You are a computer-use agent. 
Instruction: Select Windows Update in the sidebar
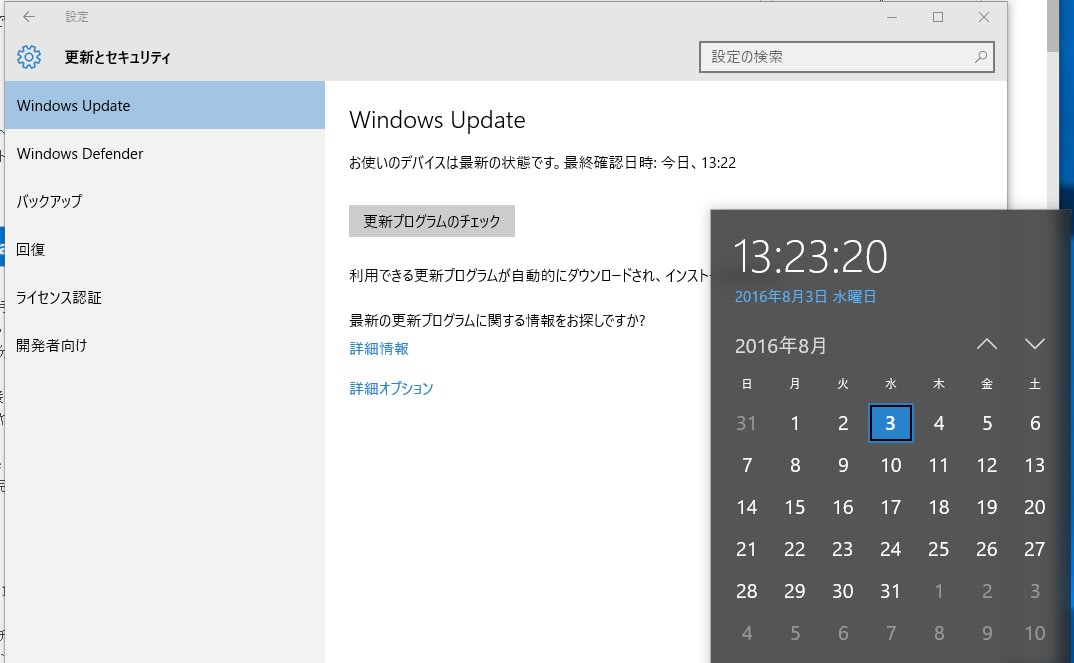click(x=164, y=105)
